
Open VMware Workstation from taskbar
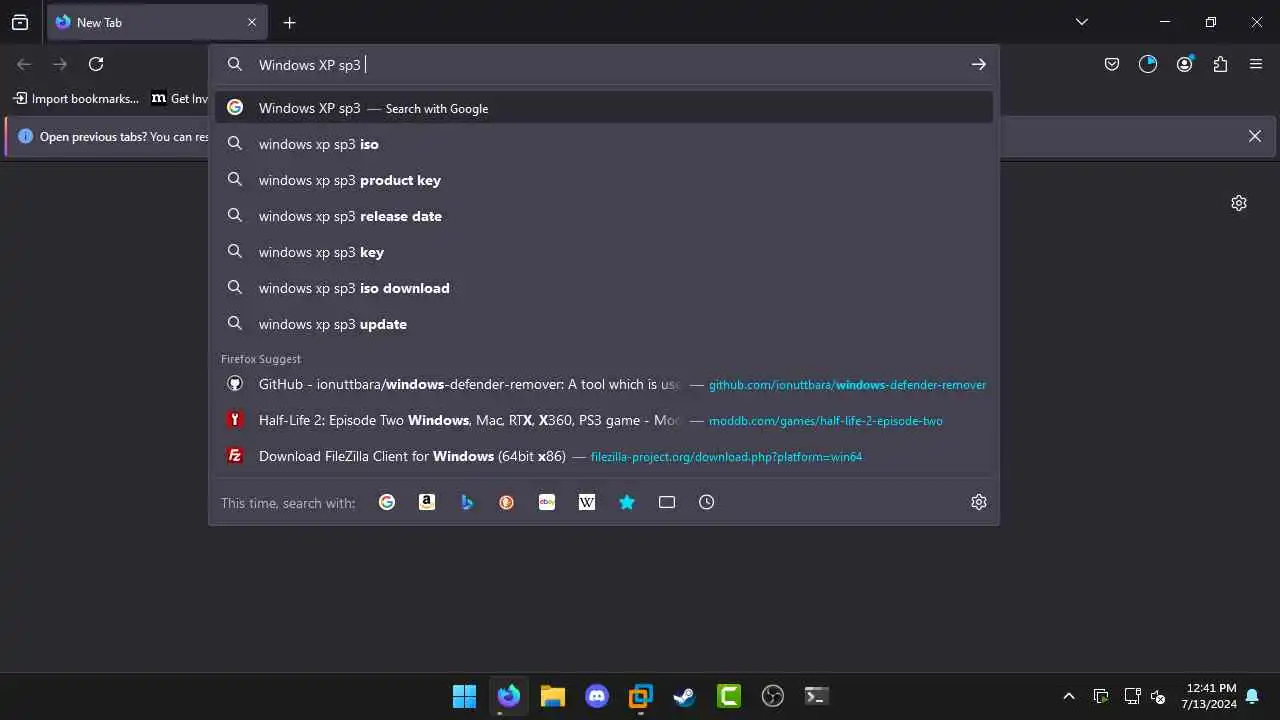(641, 696)
